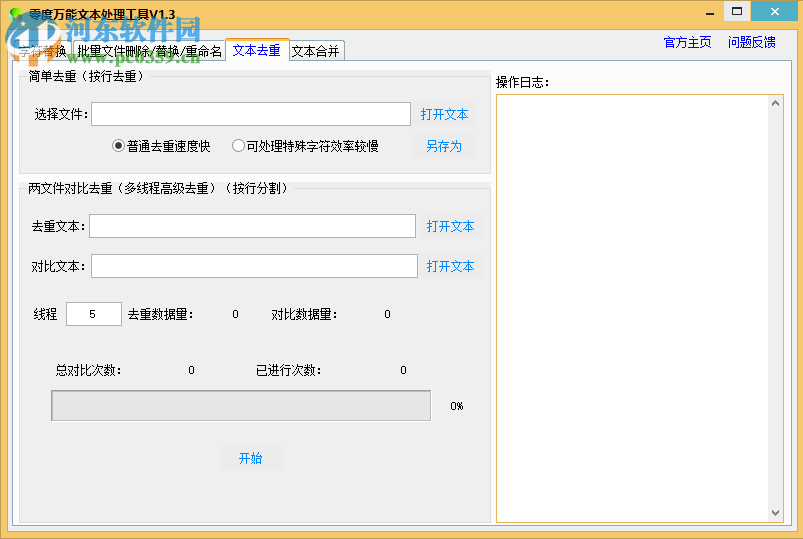This screenshot has width=803, height=539.
Task: Select the 文本去重 tab
Action: (x=257, y=50)
